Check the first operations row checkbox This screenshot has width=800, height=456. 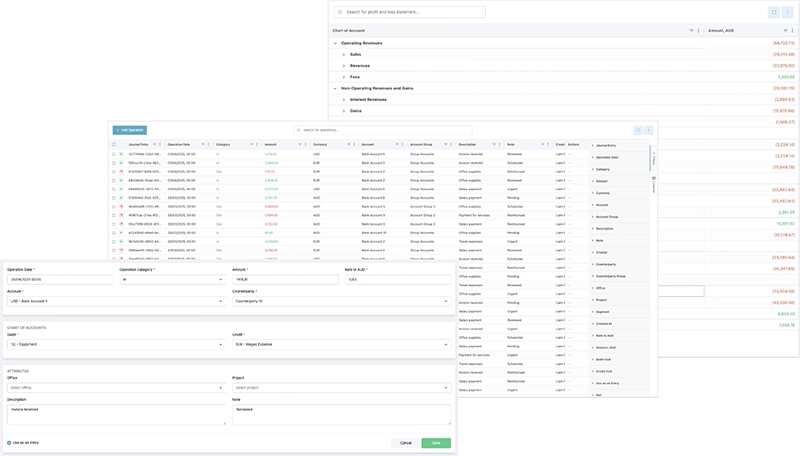(114, 154)
